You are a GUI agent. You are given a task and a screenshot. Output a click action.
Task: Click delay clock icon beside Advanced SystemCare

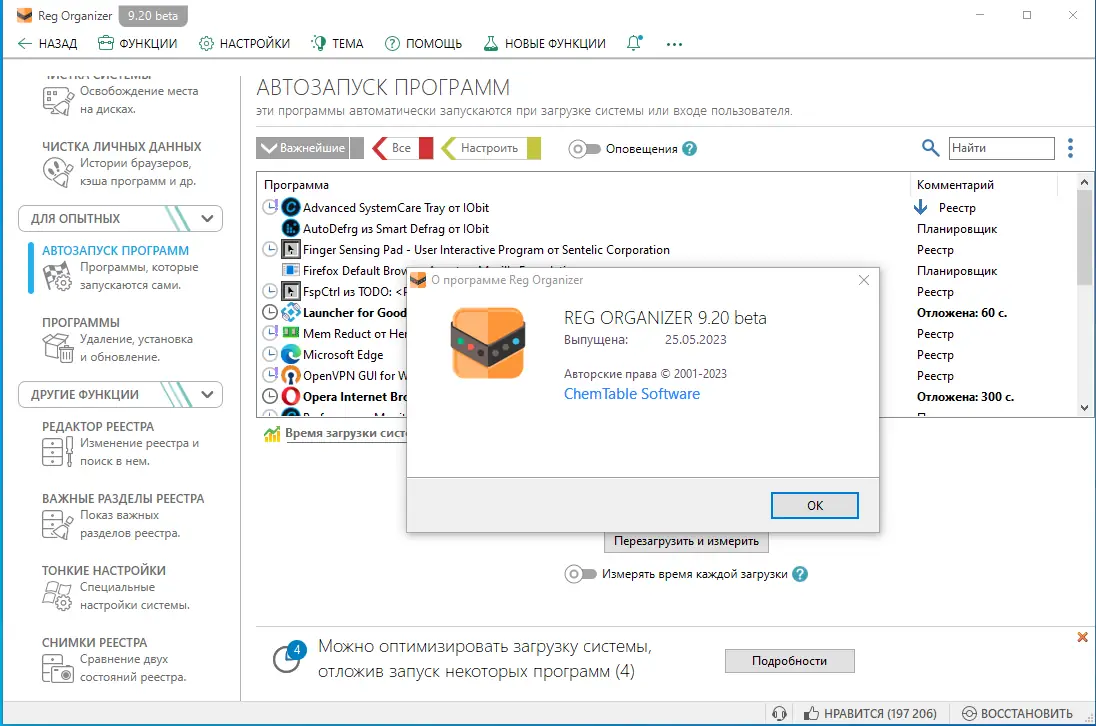click(270, 207)
